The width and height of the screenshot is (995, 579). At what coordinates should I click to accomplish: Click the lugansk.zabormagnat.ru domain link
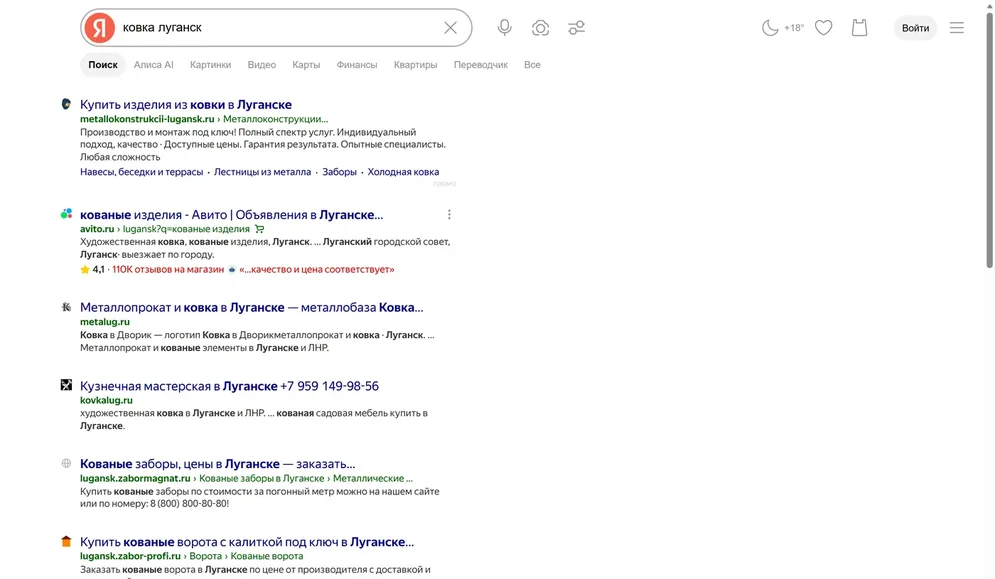[135, 479]
